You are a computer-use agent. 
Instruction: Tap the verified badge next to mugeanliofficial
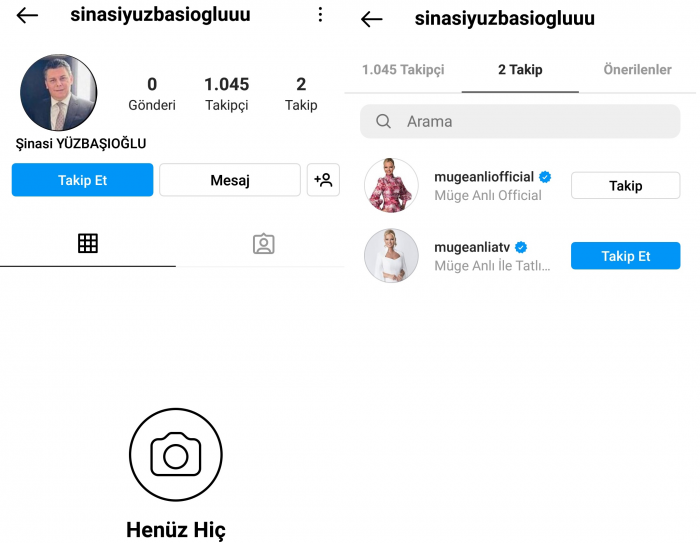[x=545, y=177]
